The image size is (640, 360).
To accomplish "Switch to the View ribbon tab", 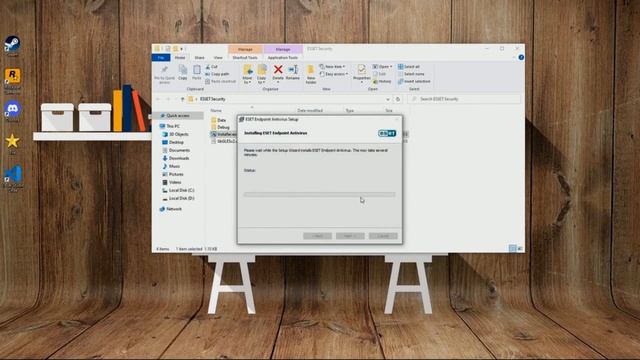I will 218,58.
